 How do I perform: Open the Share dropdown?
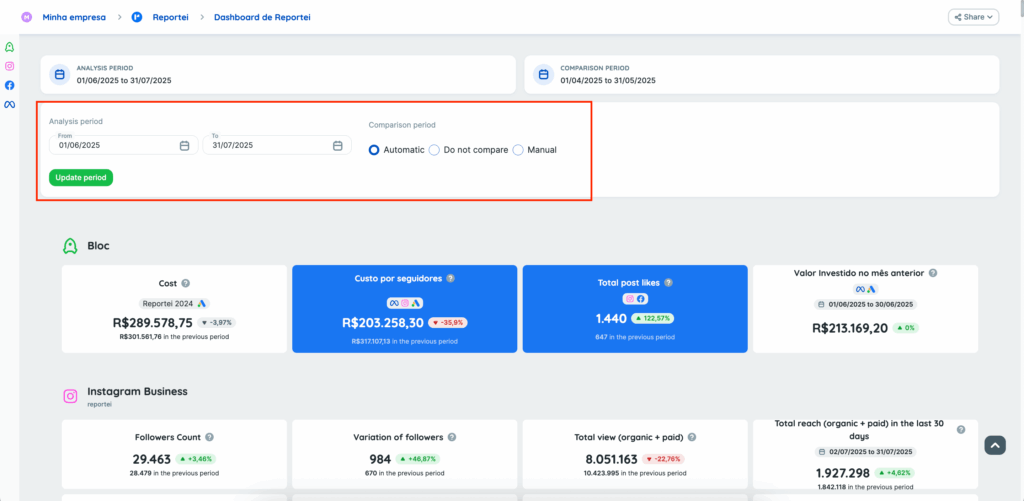pyautogui.click(x=973, y=17)
